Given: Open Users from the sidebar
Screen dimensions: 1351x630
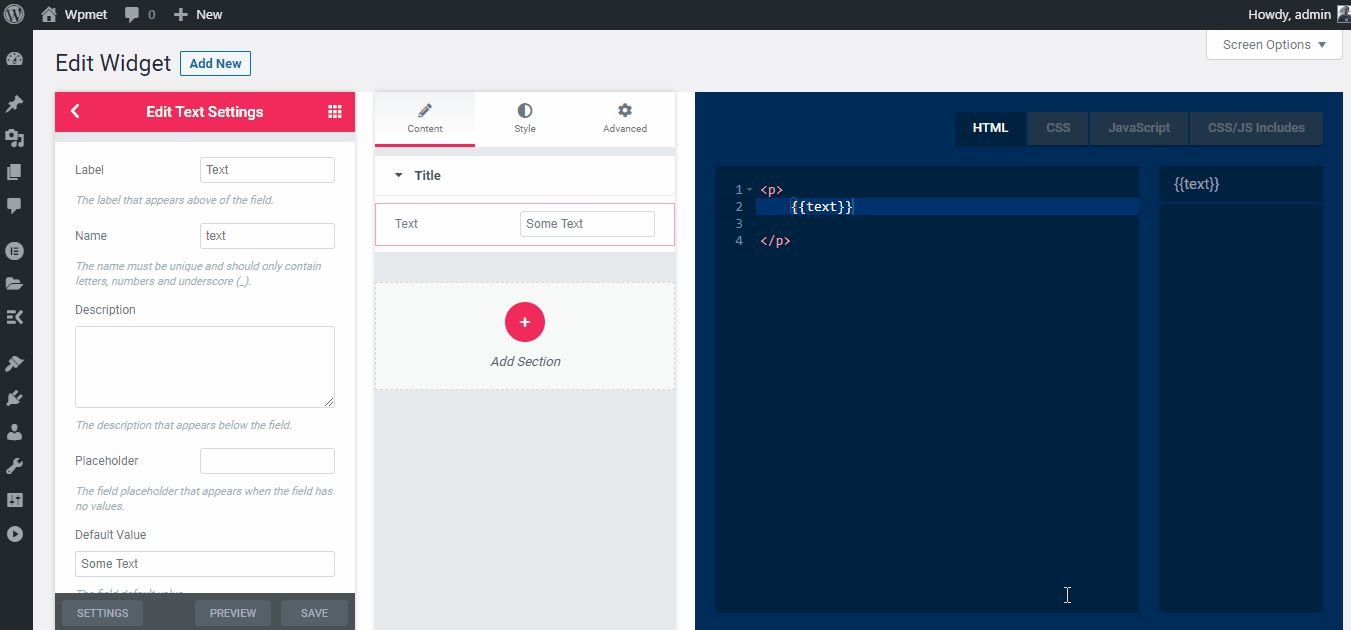Looking at the screenshot, I should click(x=14, y=432).
